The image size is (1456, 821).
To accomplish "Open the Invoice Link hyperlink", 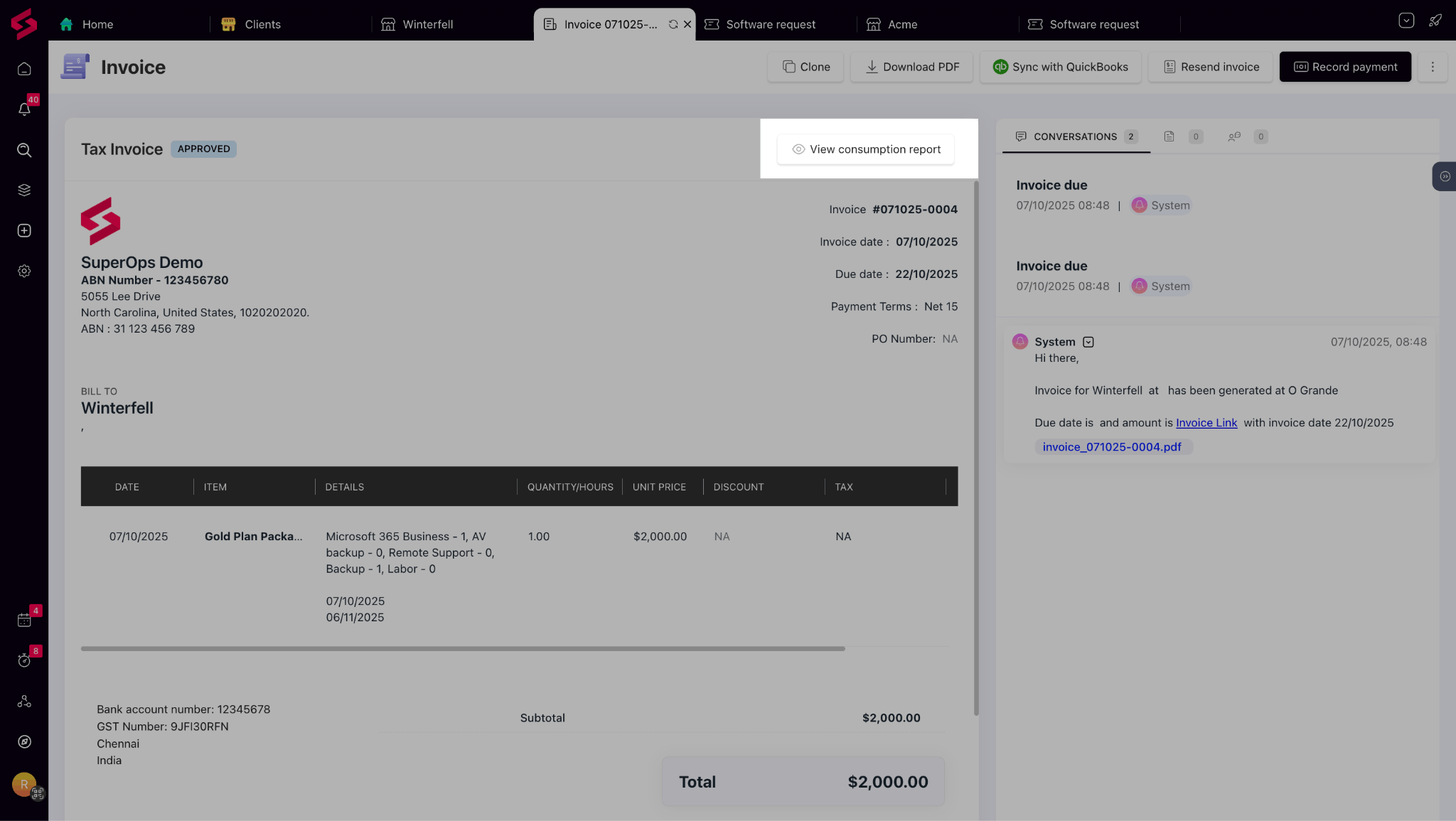I will pos(1206,423).
